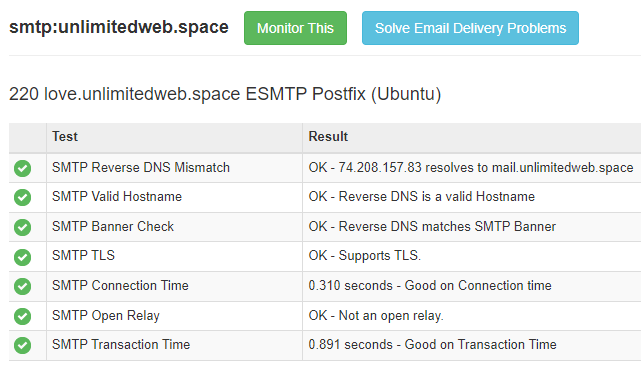This screenshot has height=368, width=641.
Task: Click the SMTP Valid Hostname test name
Action: 117,197
